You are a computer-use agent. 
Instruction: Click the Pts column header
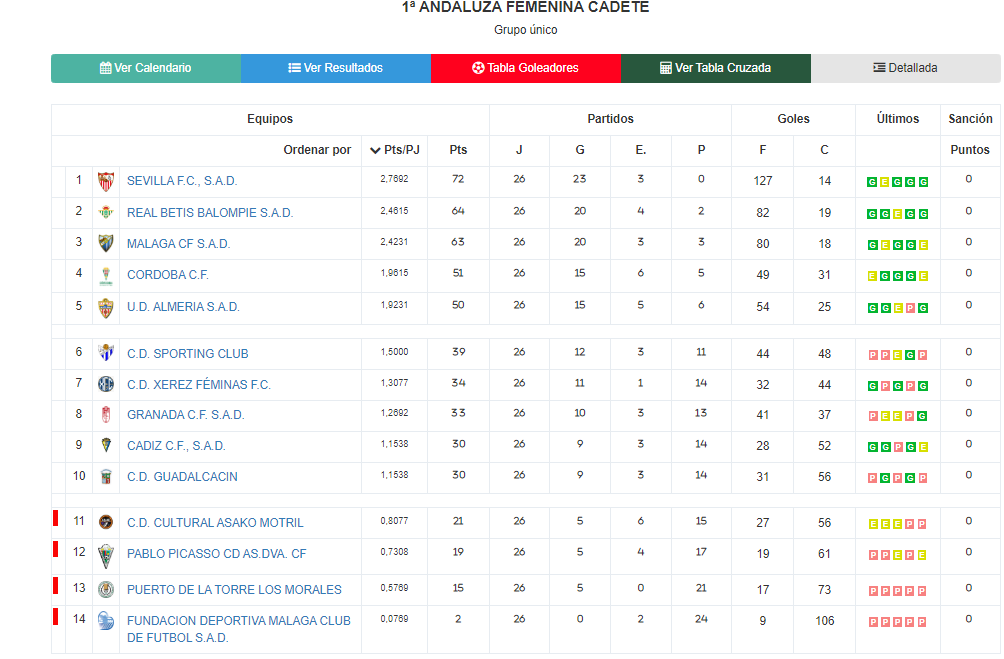tap(458, 150)
